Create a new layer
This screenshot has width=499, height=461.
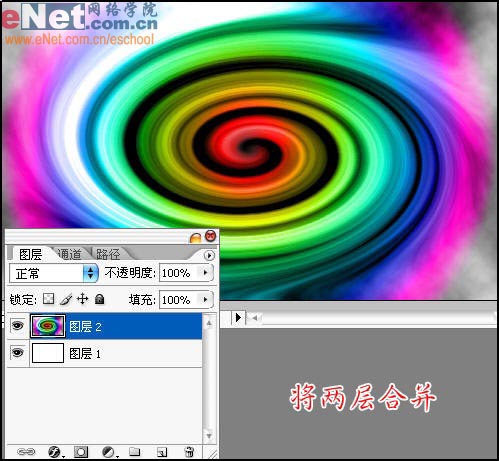point(162,452)
